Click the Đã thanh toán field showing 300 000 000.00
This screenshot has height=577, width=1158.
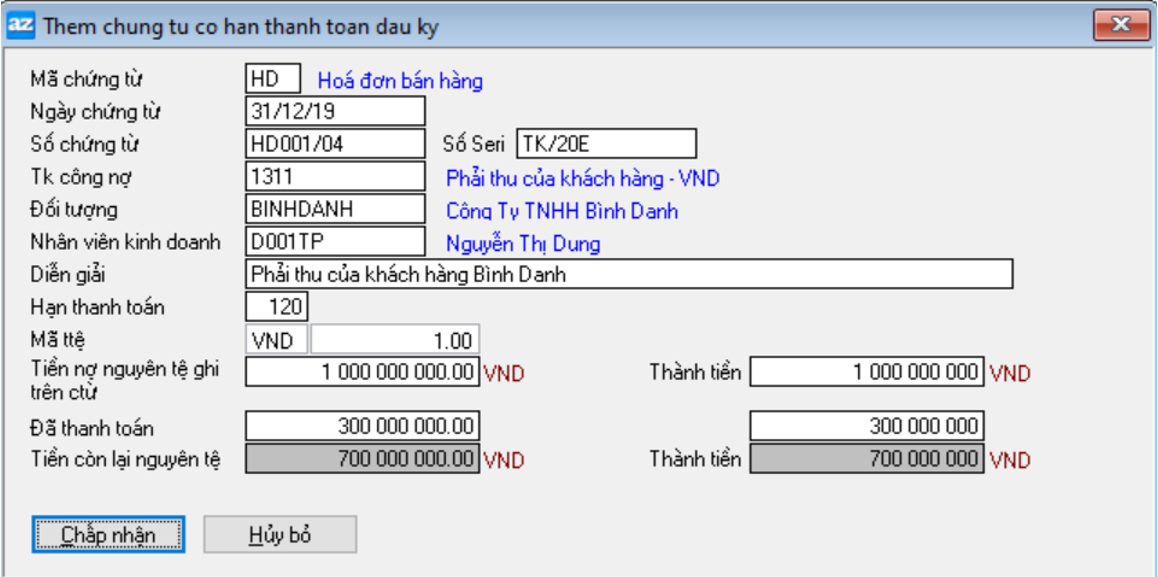[x=362, y=427]
